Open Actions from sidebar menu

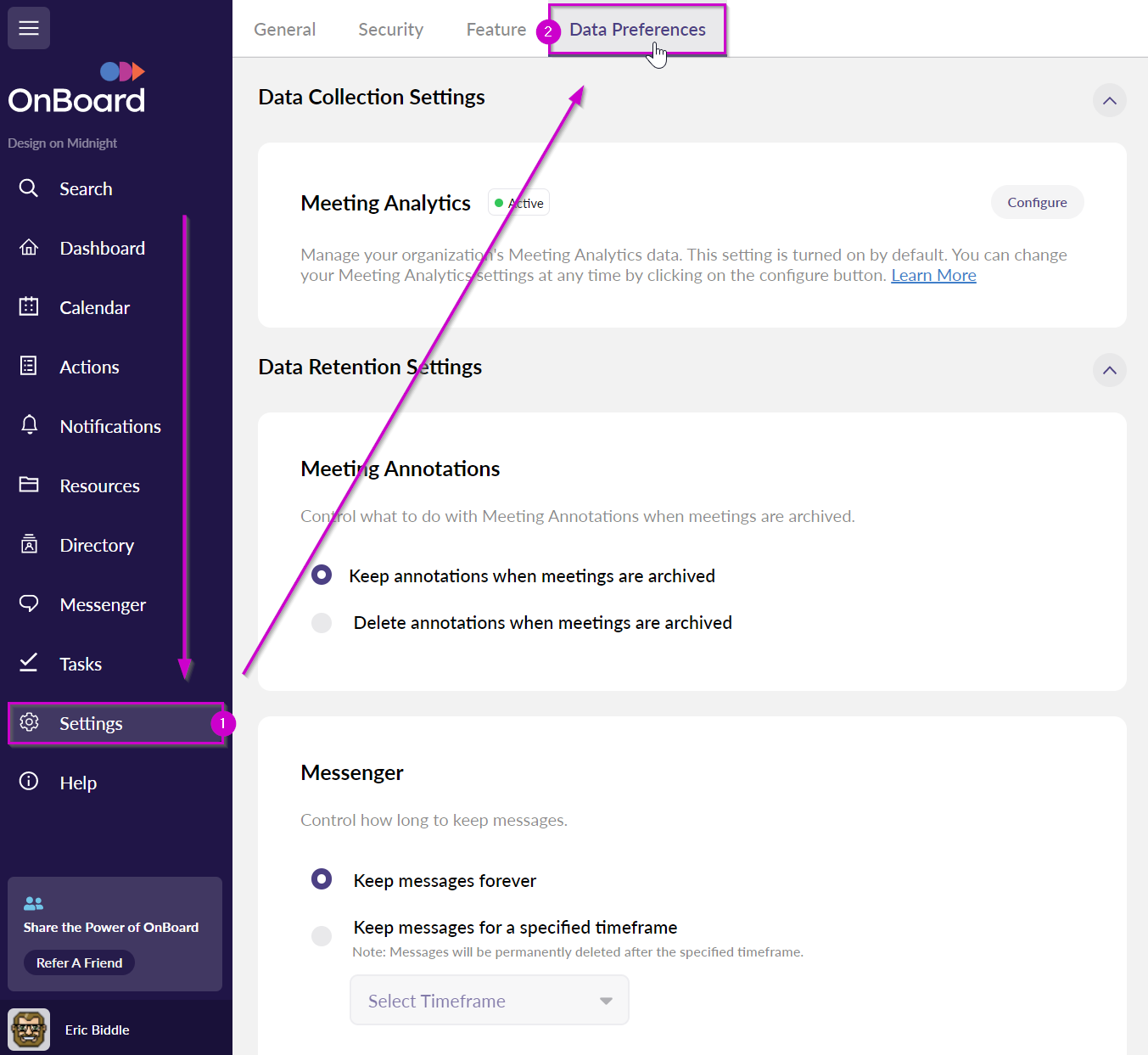pos(89,367)
